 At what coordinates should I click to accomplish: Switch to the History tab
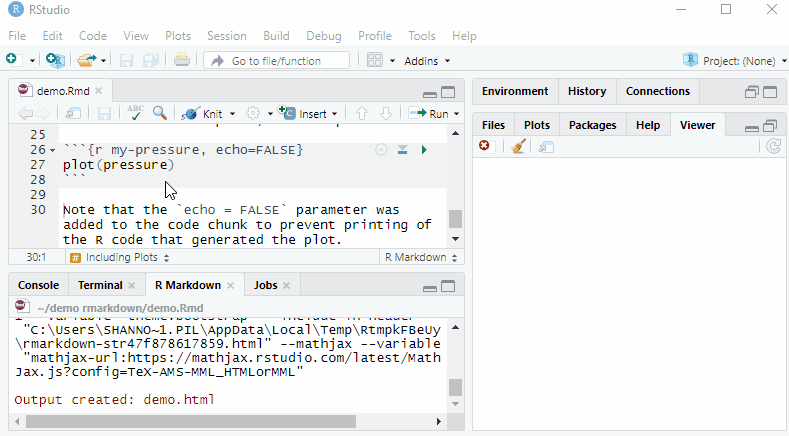[587, 91]
